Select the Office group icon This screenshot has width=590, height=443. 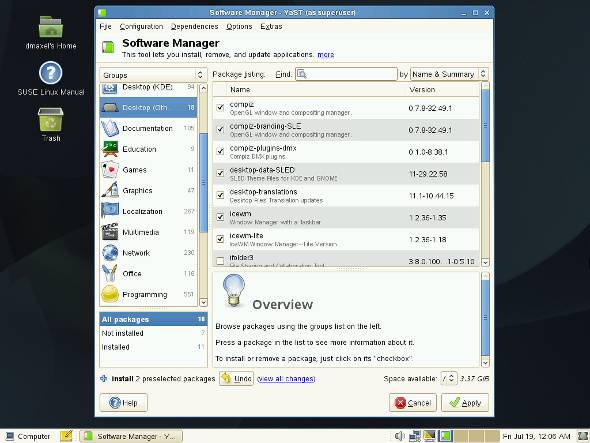pos(110,274)
